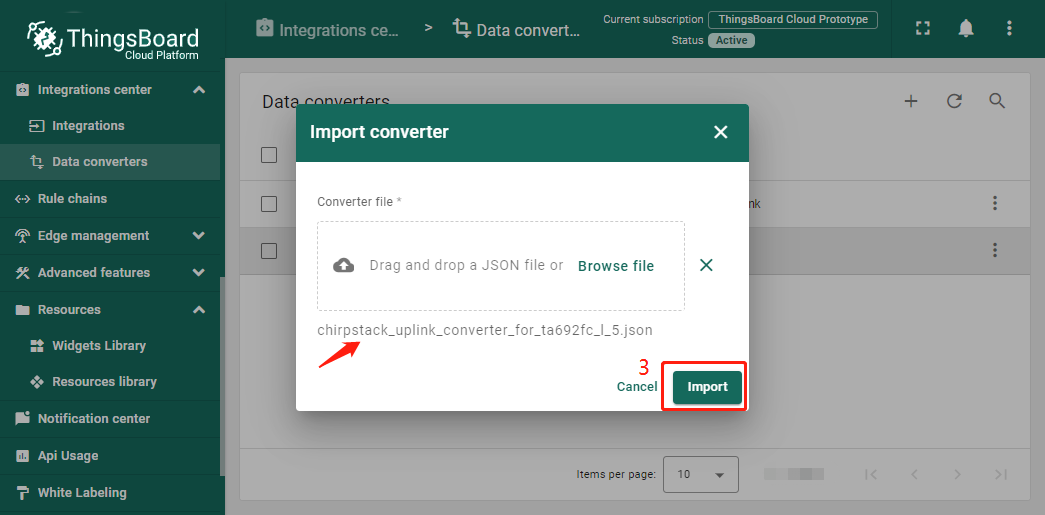This screenshot has width=1045, height=515.
Task: Click the cloud upload icon
Action: (343, 266)
